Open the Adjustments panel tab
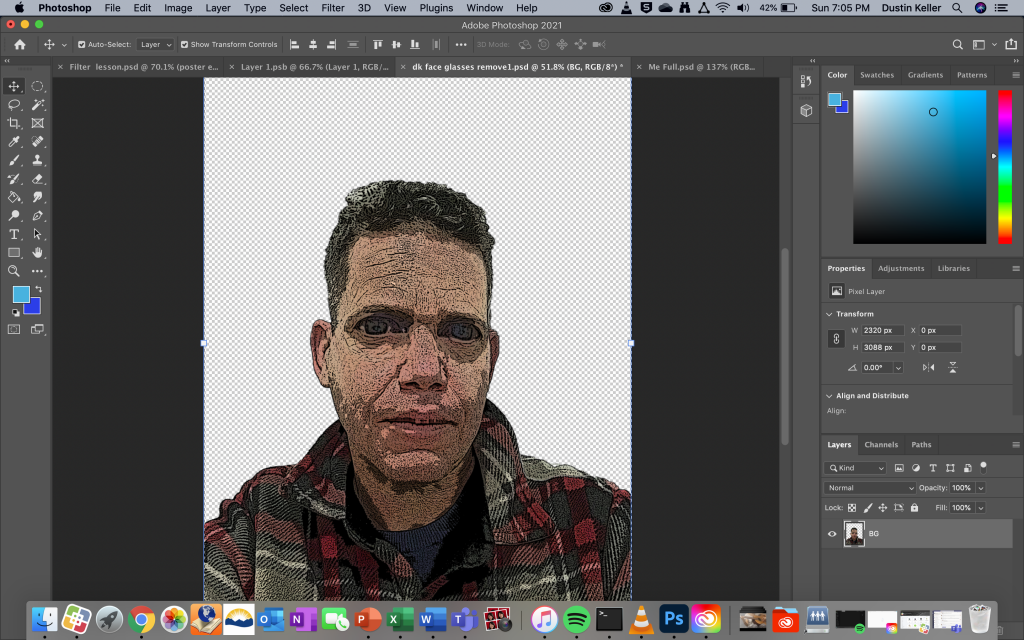 (x=900, y=268)
